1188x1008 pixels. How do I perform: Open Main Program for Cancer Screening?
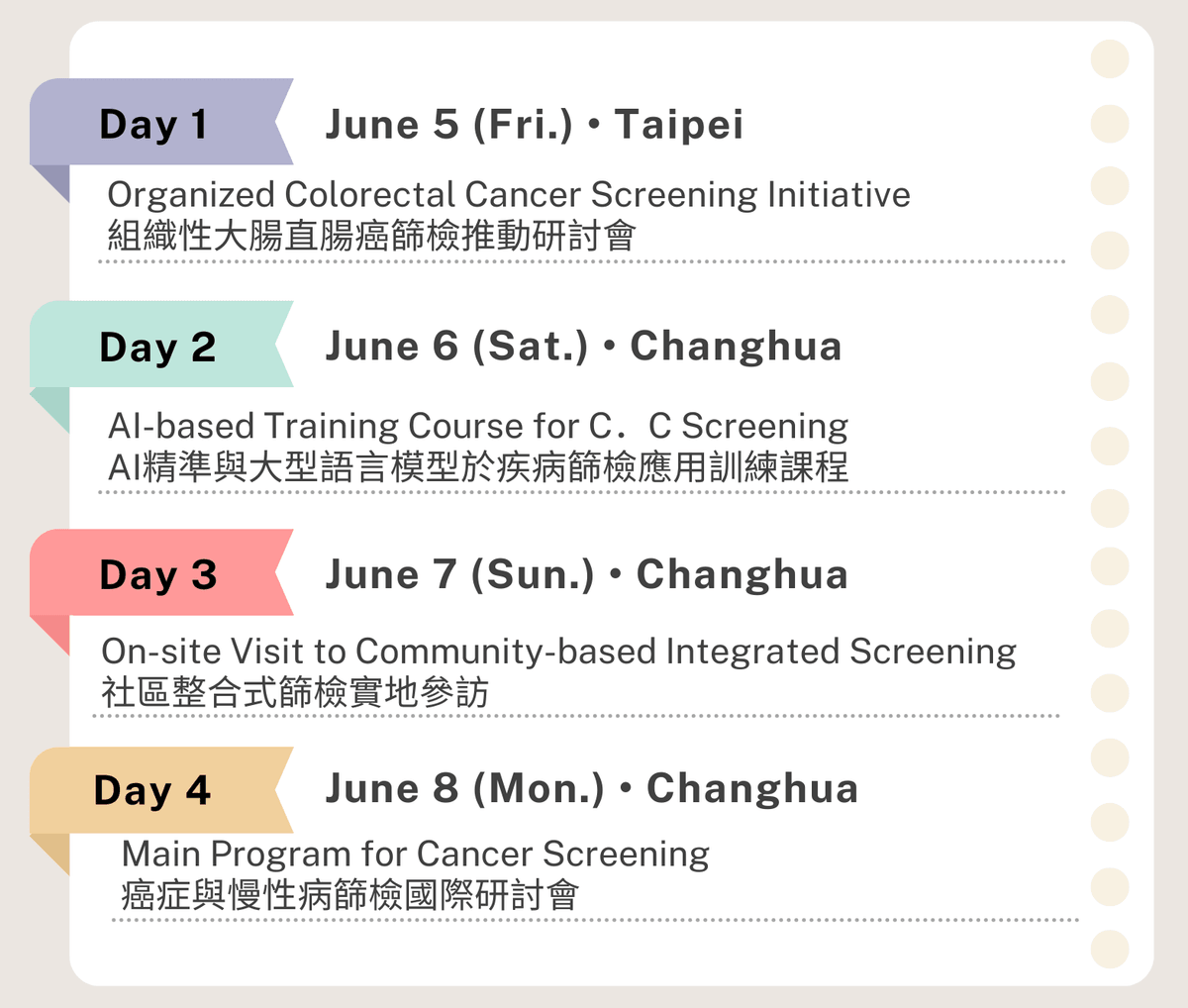click(415, 854)
